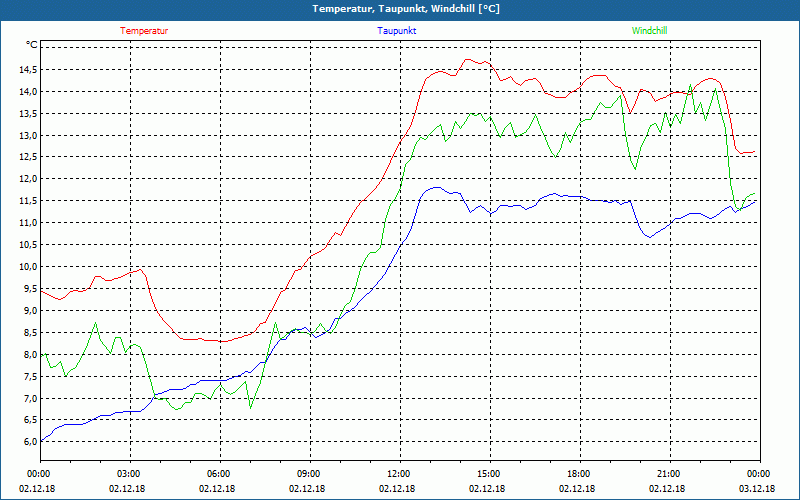
Task: Click the 02.12.18 date under 12:00
Action: tap(397, 488)
